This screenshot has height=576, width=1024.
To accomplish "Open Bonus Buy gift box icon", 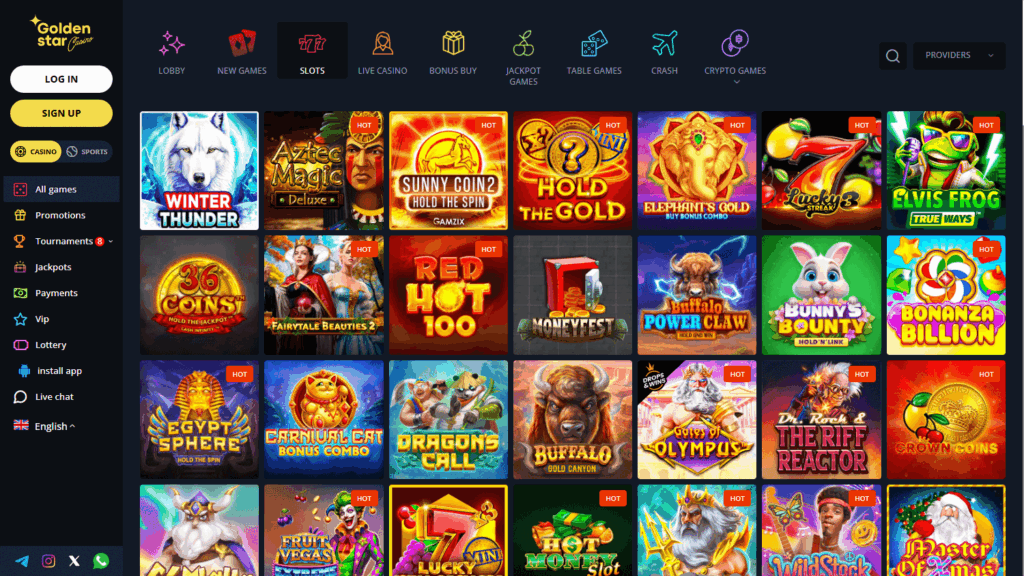I will (x=453, y=44).
